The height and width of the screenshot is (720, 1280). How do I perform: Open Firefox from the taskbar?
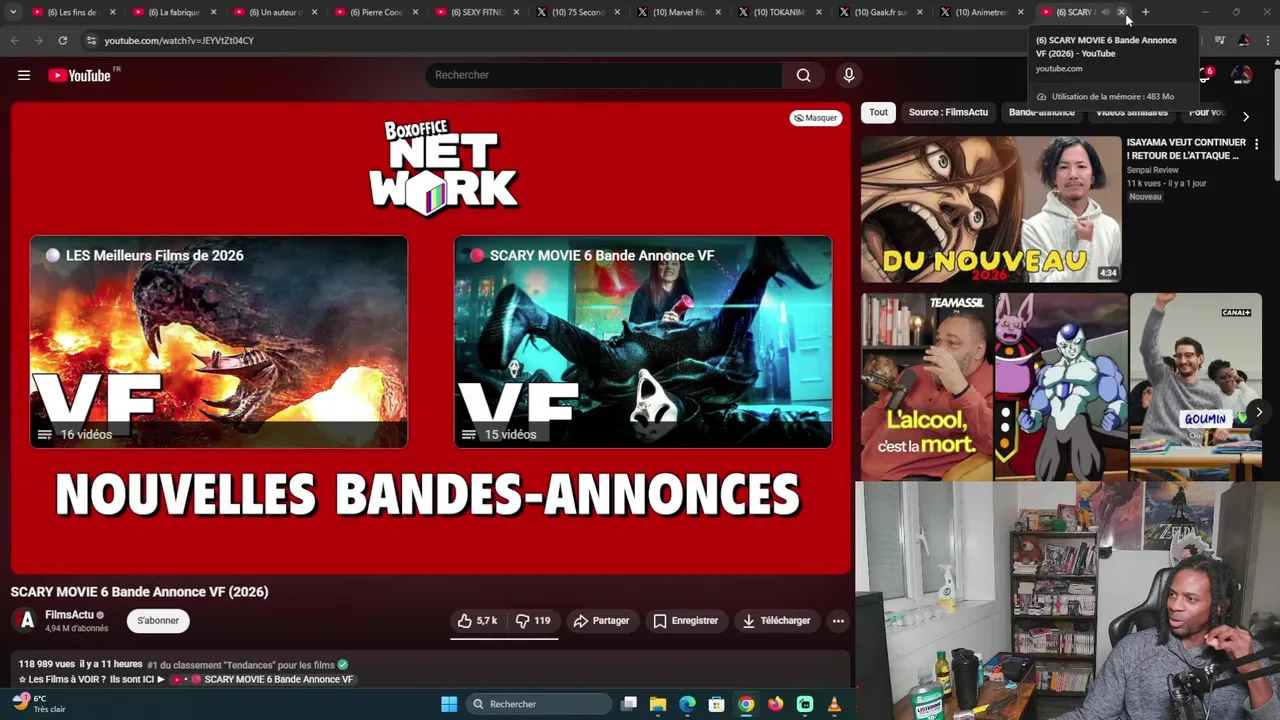point(775,704)
